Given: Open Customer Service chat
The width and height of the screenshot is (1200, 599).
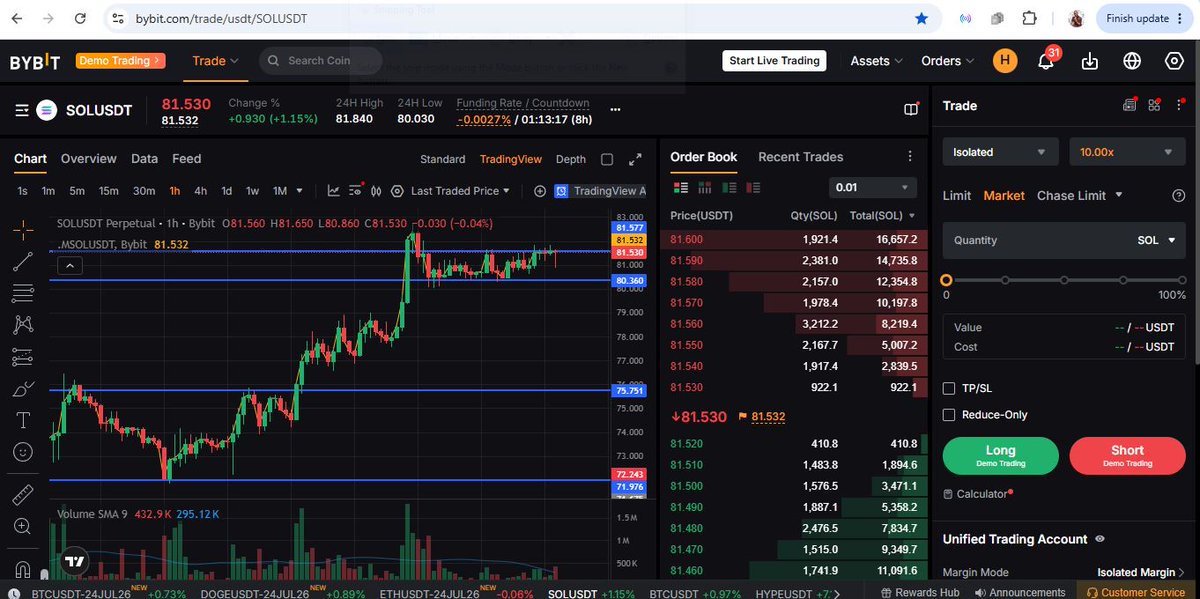Looking at the screenshot, I should coord(1136,592).
